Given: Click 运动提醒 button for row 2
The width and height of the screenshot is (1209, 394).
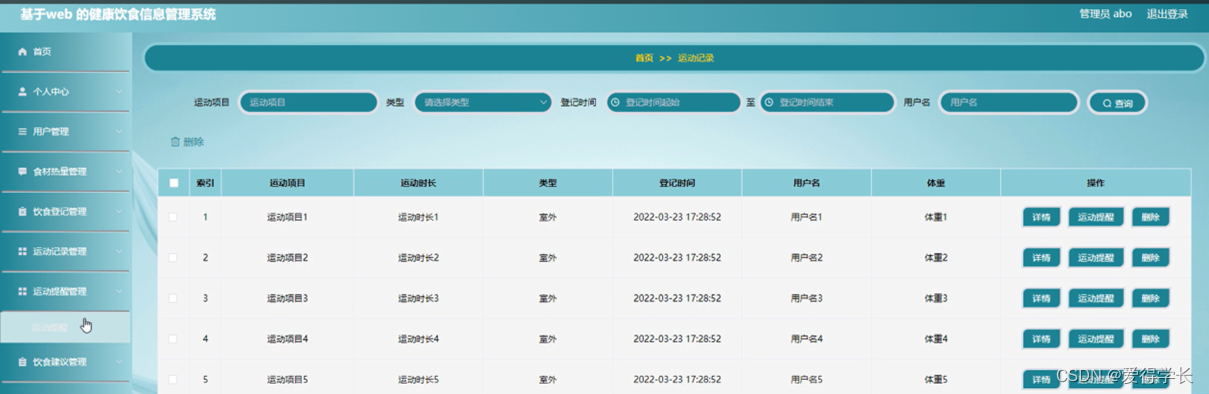Looking at the screenshot, I should tap(1096, 257).
